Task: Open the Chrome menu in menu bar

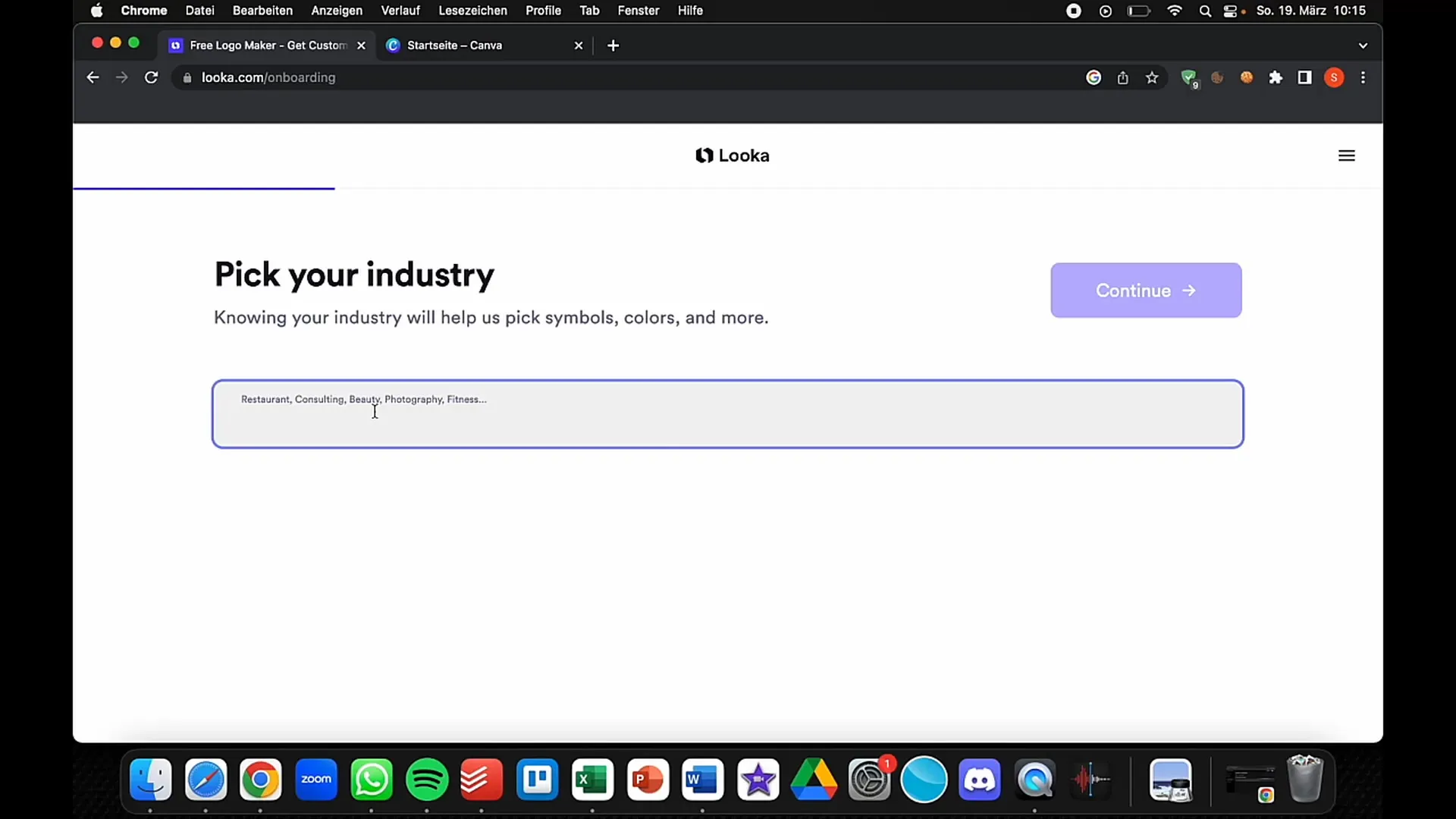Action: [x=144, y=11]
